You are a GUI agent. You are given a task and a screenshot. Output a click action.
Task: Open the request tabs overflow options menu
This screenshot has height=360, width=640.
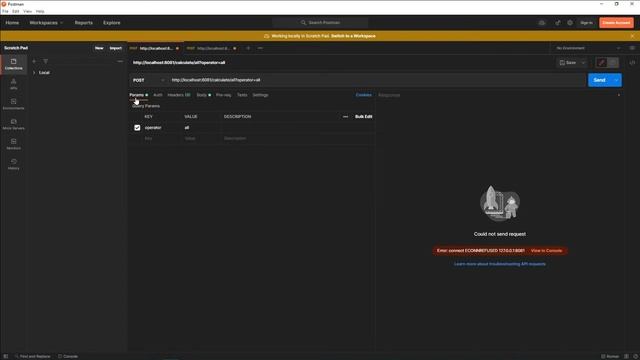click(260, 48)
